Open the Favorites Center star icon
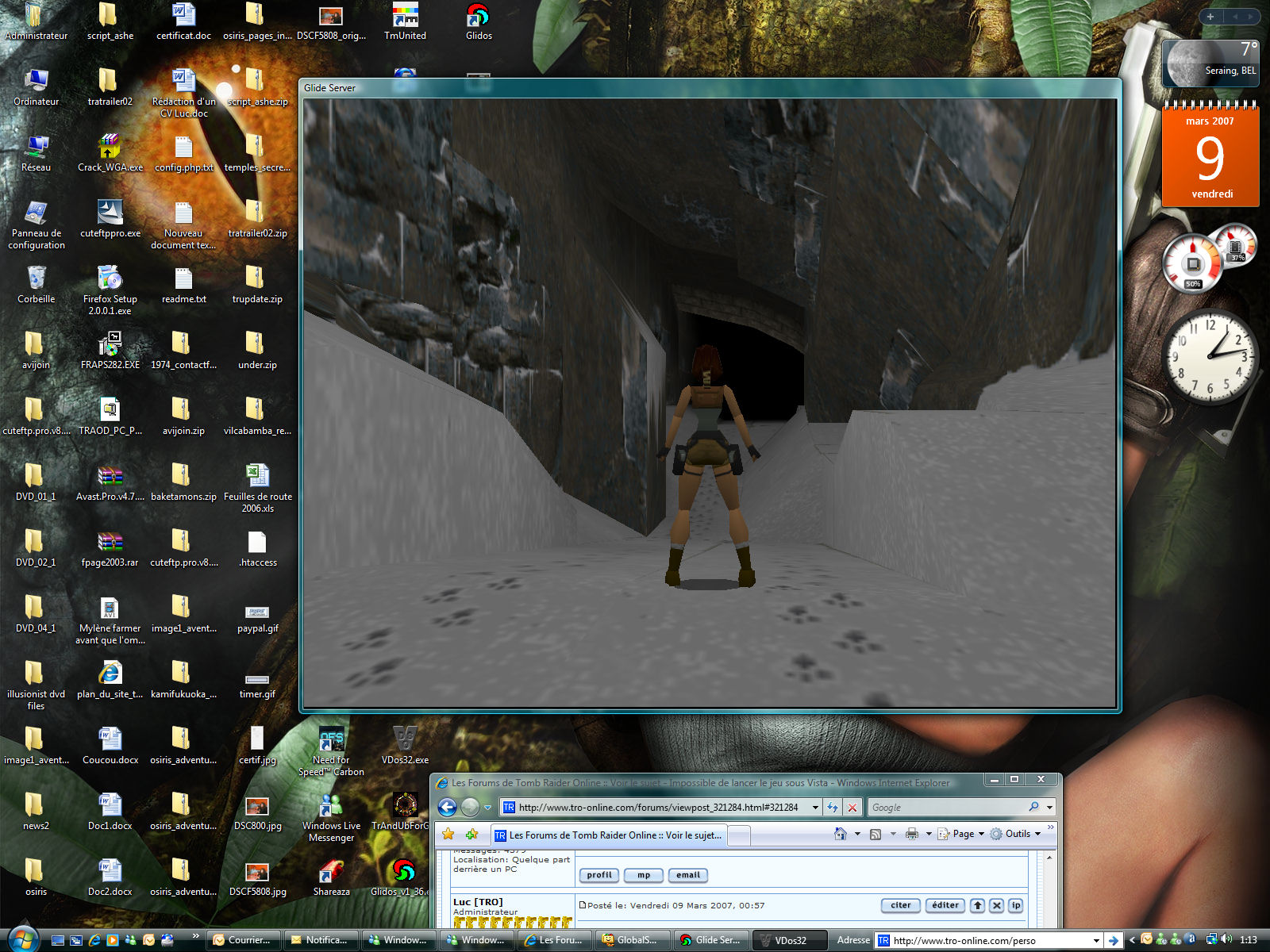This screenshot has height=952, width=1270. pos(448,834)
